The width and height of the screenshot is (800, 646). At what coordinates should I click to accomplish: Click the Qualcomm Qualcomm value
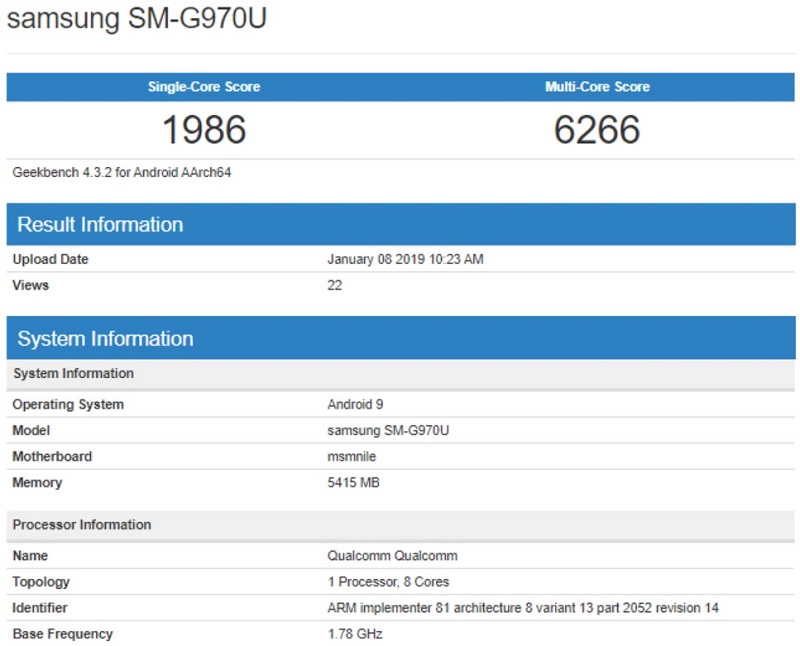click(392, 556)
